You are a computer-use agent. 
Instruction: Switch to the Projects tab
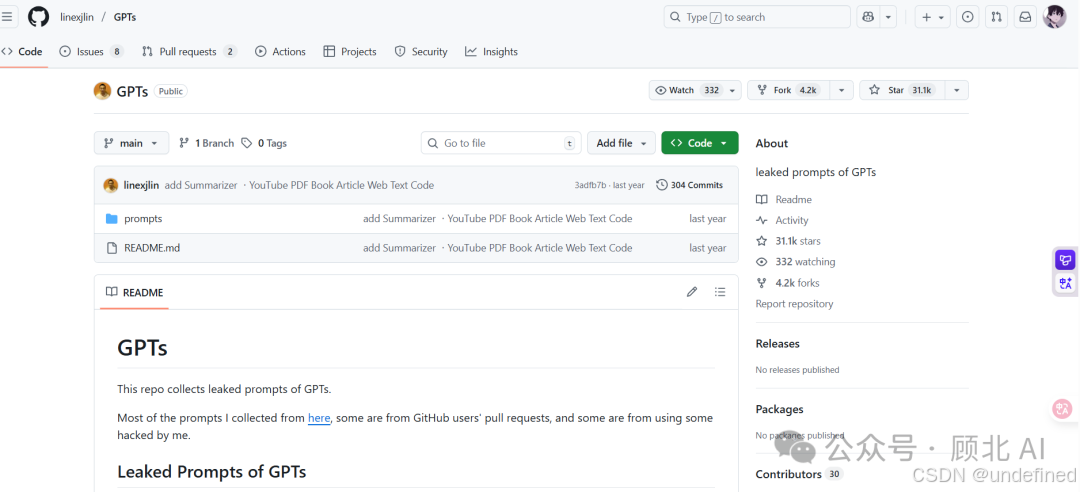click(x=350, y=52)
